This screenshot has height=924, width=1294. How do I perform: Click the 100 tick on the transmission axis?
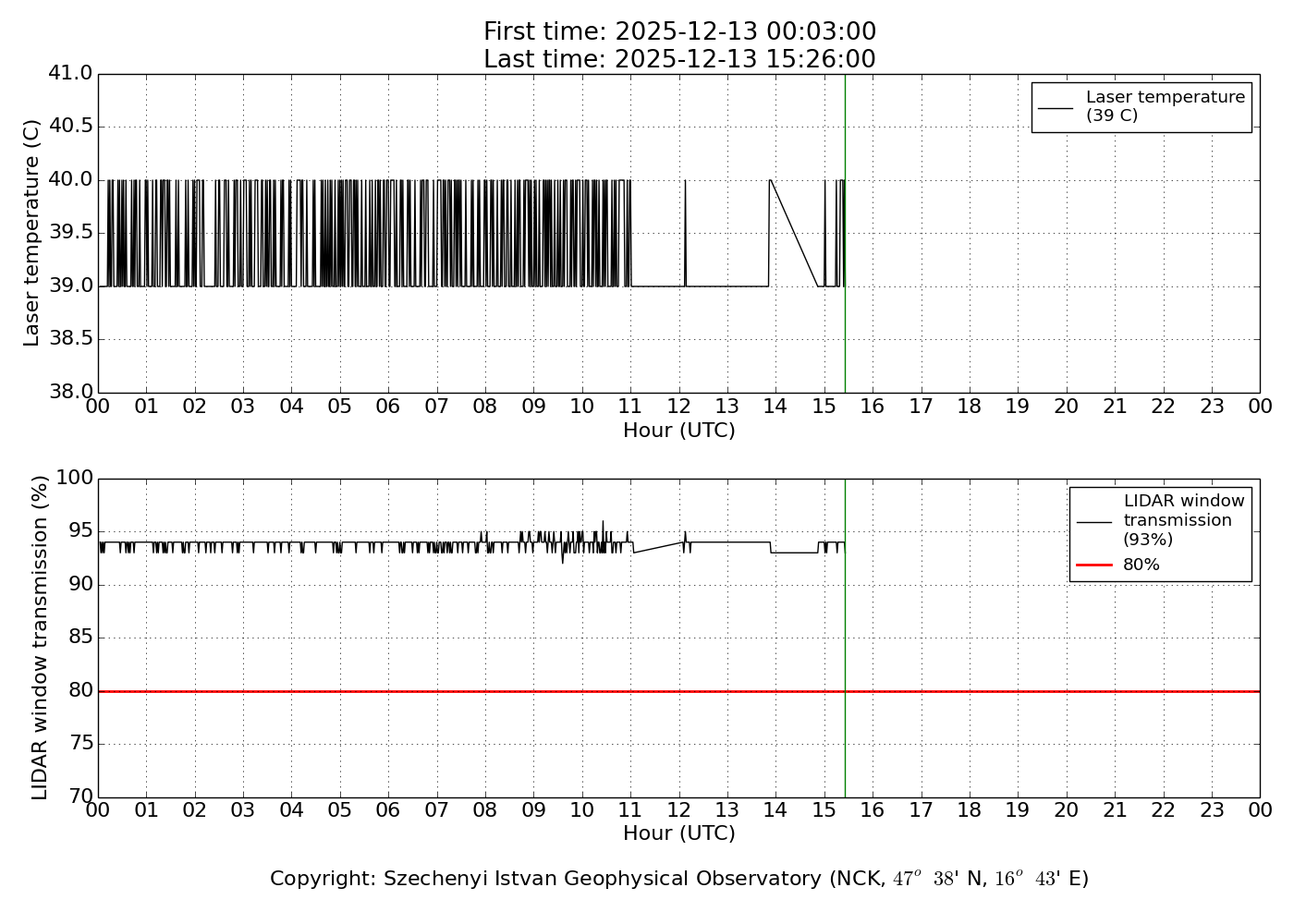coord(75,478)
